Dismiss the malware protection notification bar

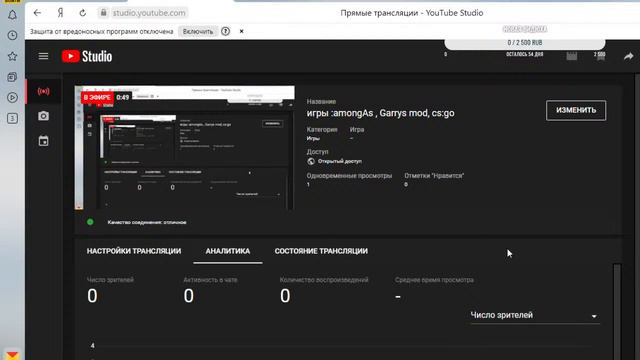(242, 31)
